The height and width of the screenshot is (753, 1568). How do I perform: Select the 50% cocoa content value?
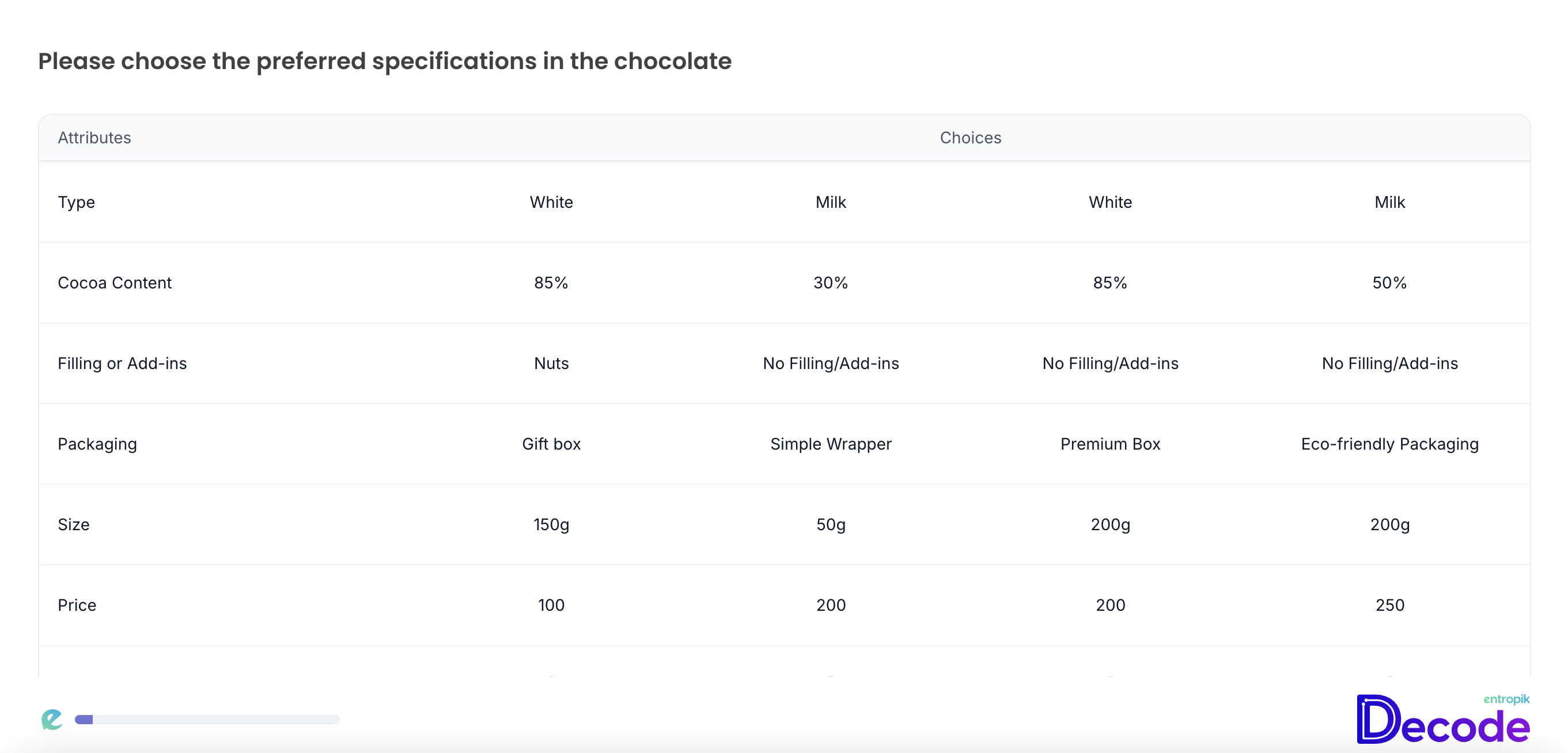pyautogui.click(x=1389, y=283)
